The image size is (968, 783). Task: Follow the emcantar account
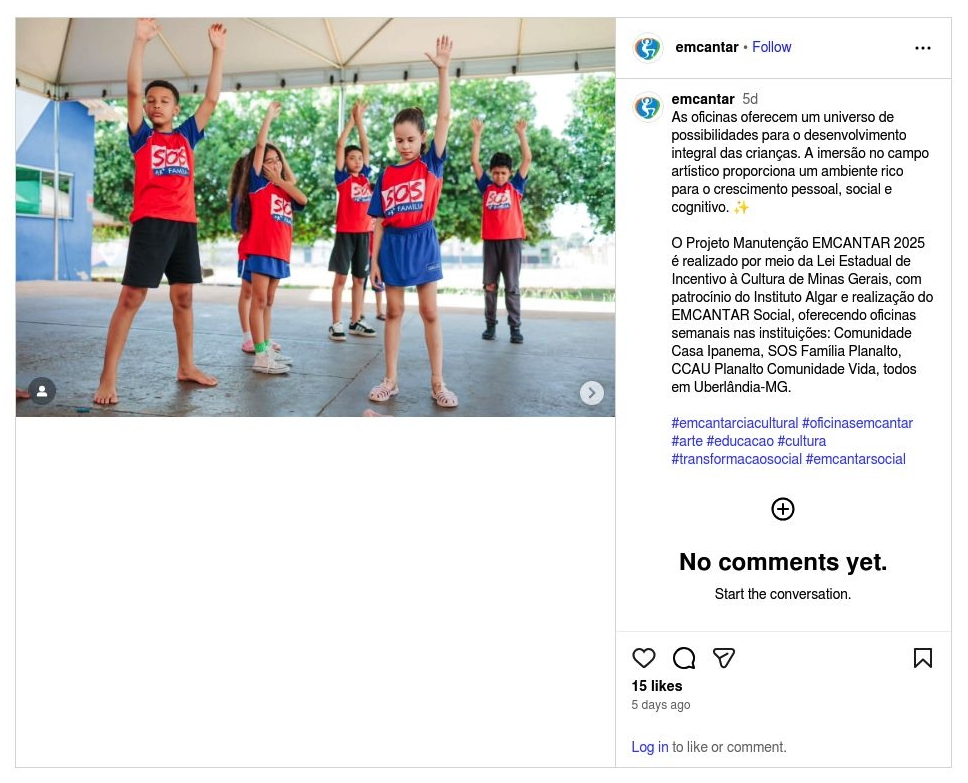click(x=771, y=47)
